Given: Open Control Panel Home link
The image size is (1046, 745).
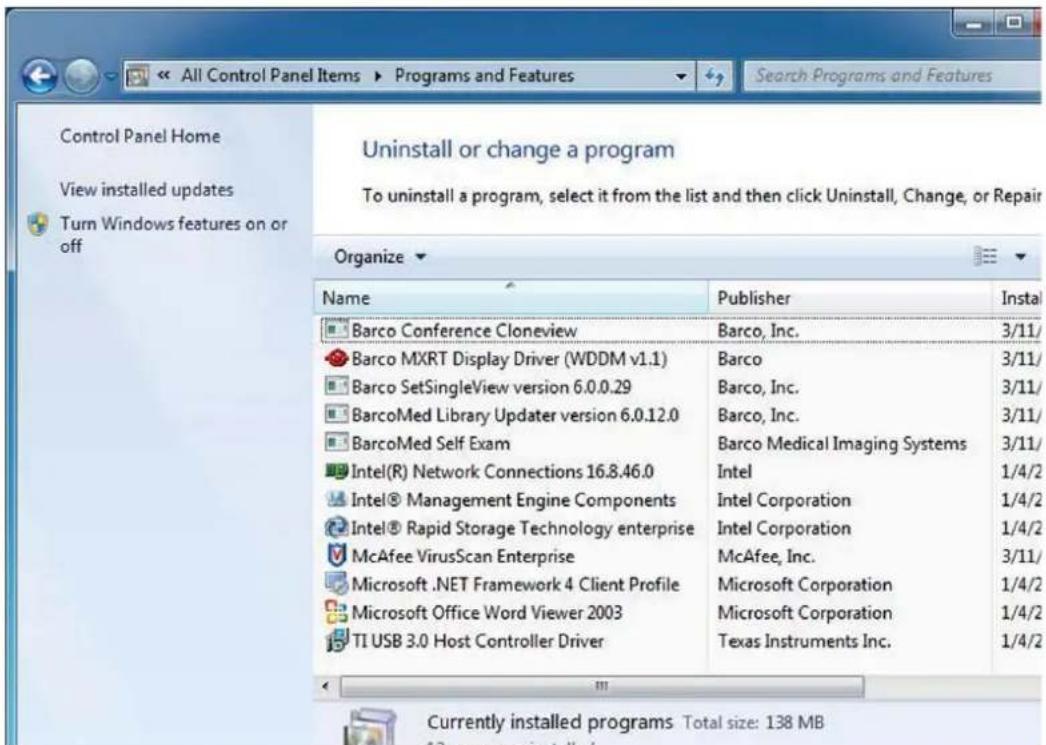Looking at the screenshot, I should tap(140, 136).
